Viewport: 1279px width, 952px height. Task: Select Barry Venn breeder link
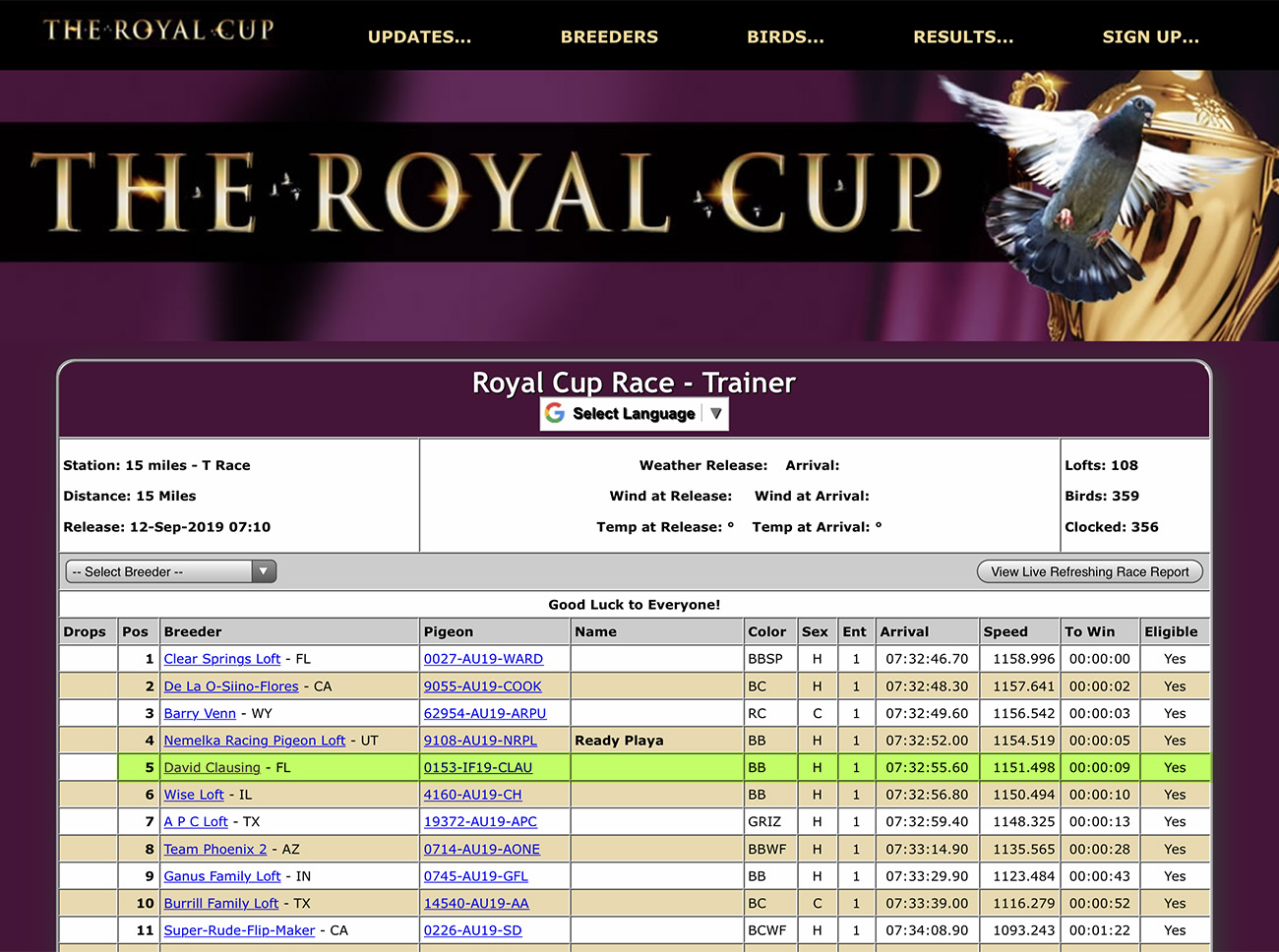[x=200, y=713]
